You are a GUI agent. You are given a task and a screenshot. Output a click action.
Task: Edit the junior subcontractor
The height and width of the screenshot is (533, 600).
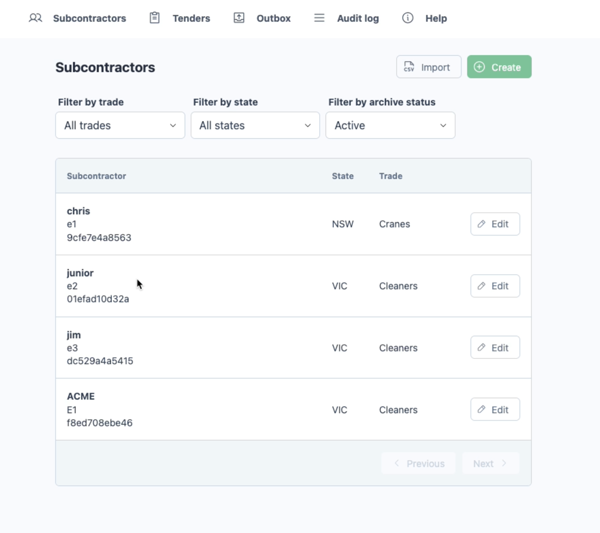(495, 286)
